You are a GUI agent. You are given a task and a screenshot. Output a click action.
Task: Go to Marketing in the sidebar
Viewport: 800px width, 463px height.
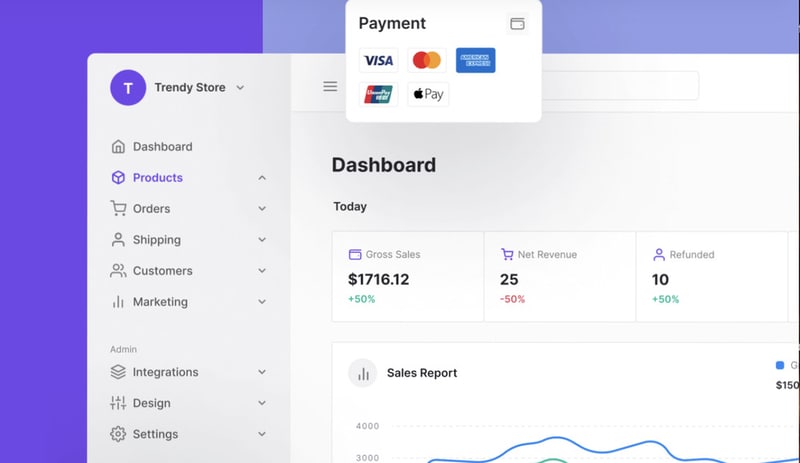click(x=160, y=302)
